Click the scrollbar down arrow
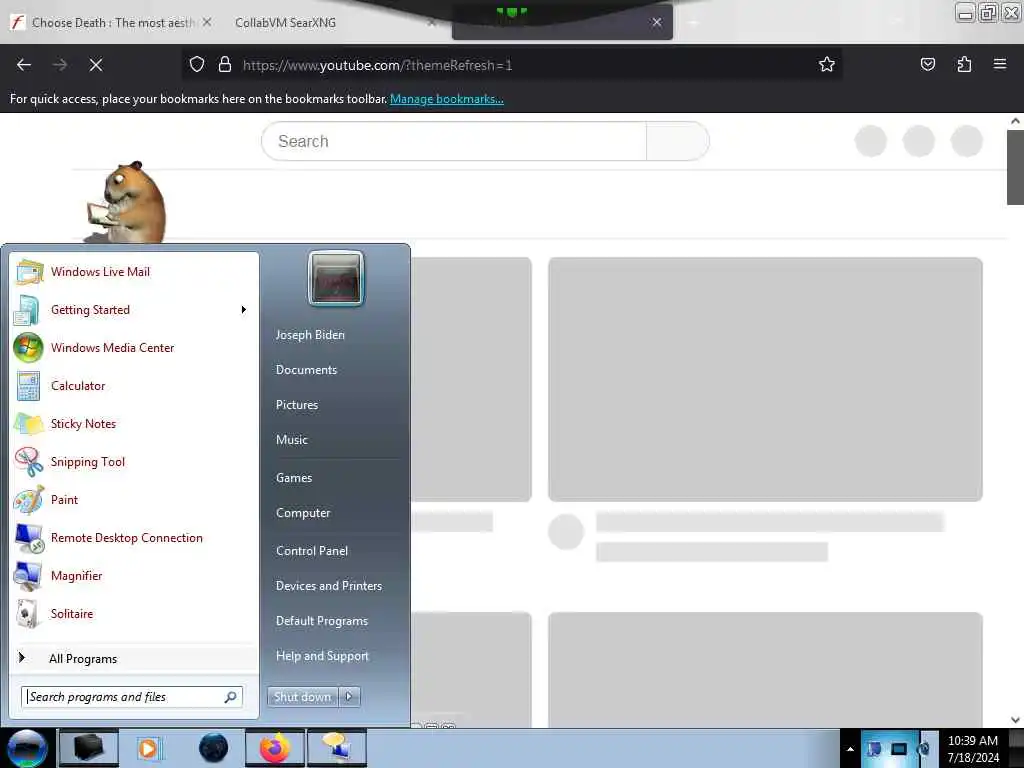Screen dimensions: 1024x768 tap(1015, 720)
